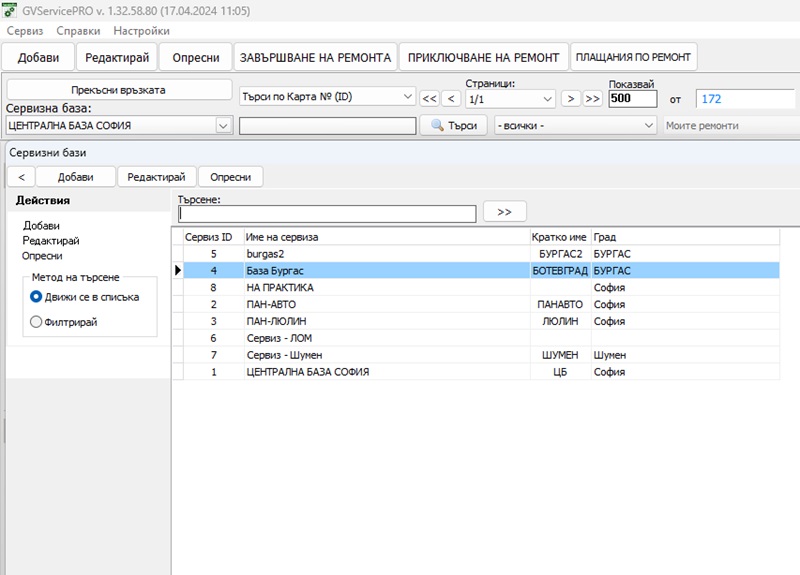Click the Показвай 500 field
Viewport: 800px width, 575px height.
point(633,98)
